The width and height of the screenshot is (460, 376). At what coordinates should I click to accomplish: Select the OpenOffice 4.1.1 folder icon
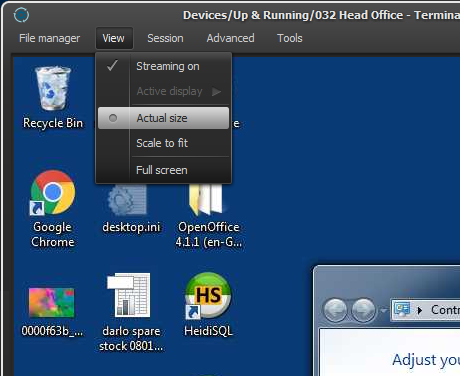click(207, 199)
